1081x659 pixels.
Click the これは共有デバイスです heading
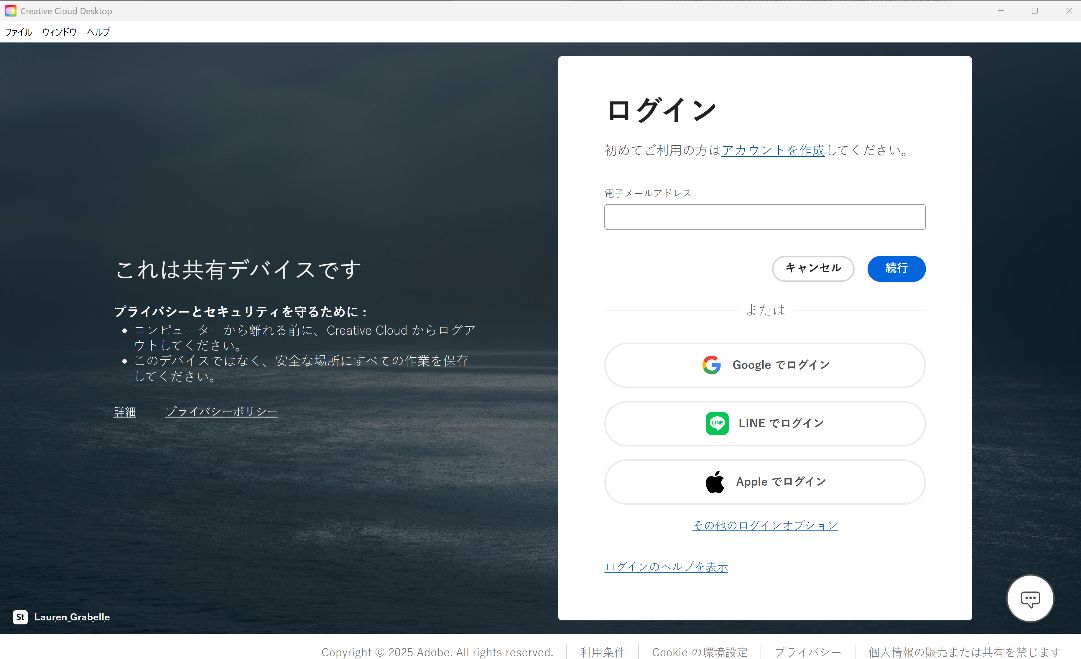pos(238,270)
